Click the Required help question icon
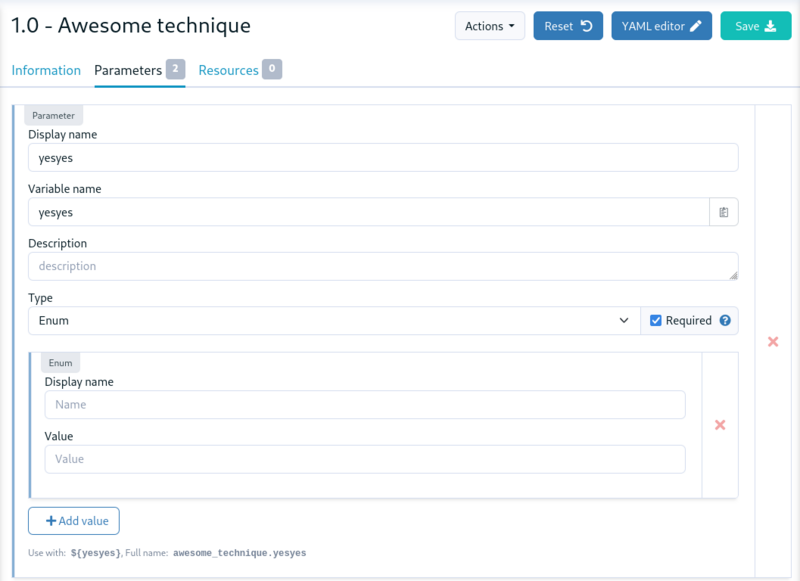 (725, 320)
